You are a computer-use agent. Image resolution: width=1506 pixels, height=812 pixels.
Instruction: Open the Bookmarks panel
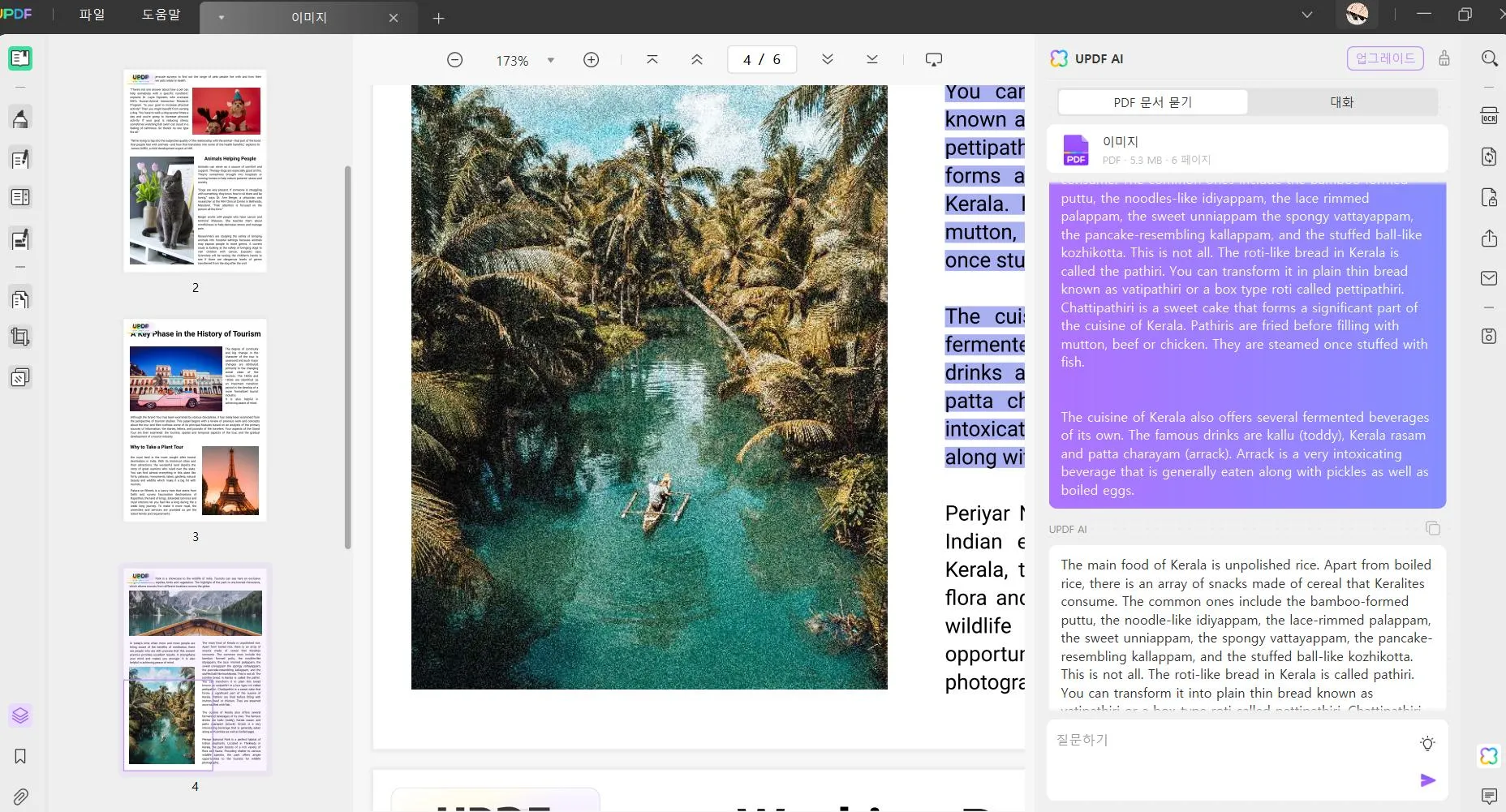pyautogui.click(x=20, y=756)
